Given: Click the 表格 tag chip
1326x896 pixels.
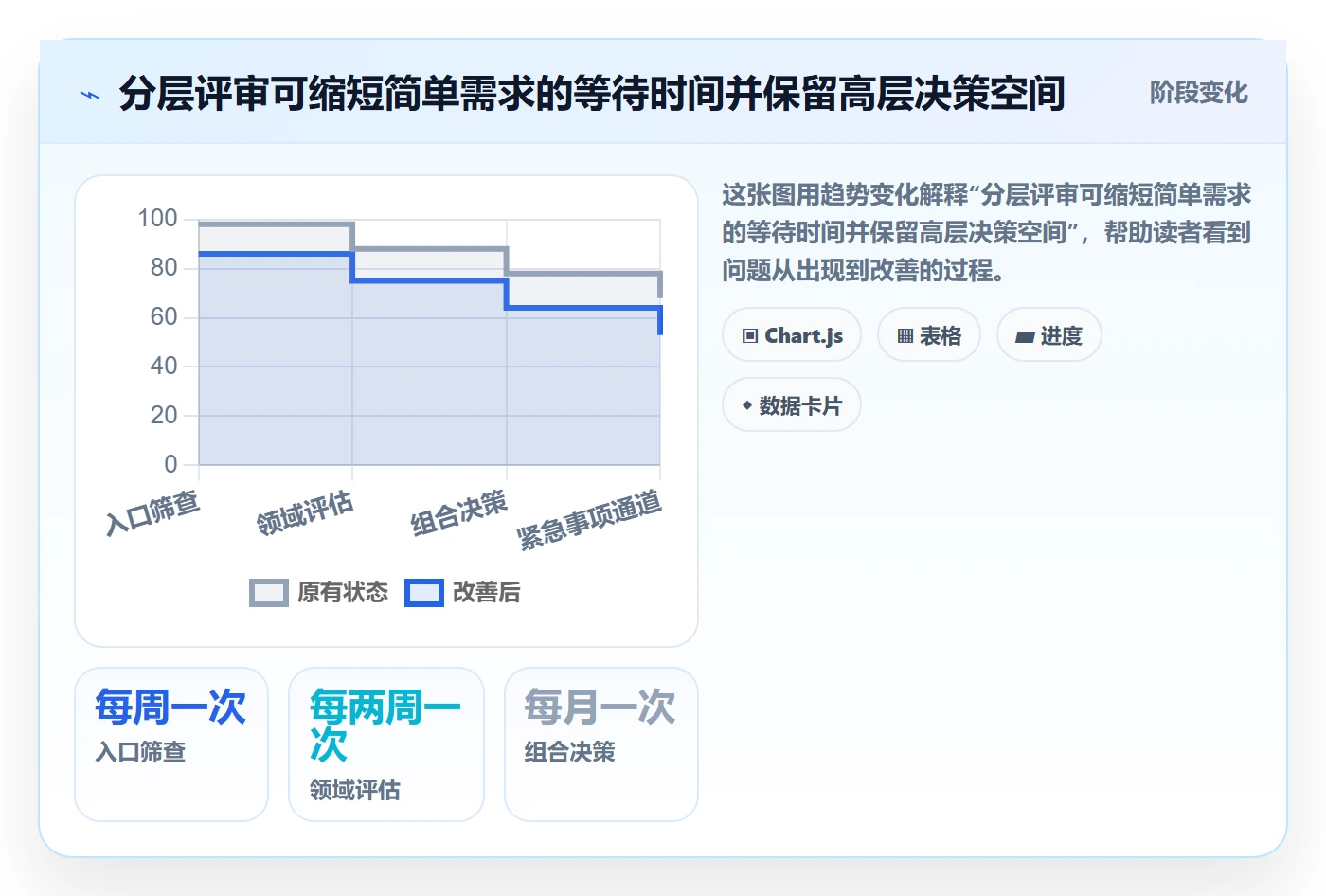Looking at the screenshot, I should click(929, 335).
